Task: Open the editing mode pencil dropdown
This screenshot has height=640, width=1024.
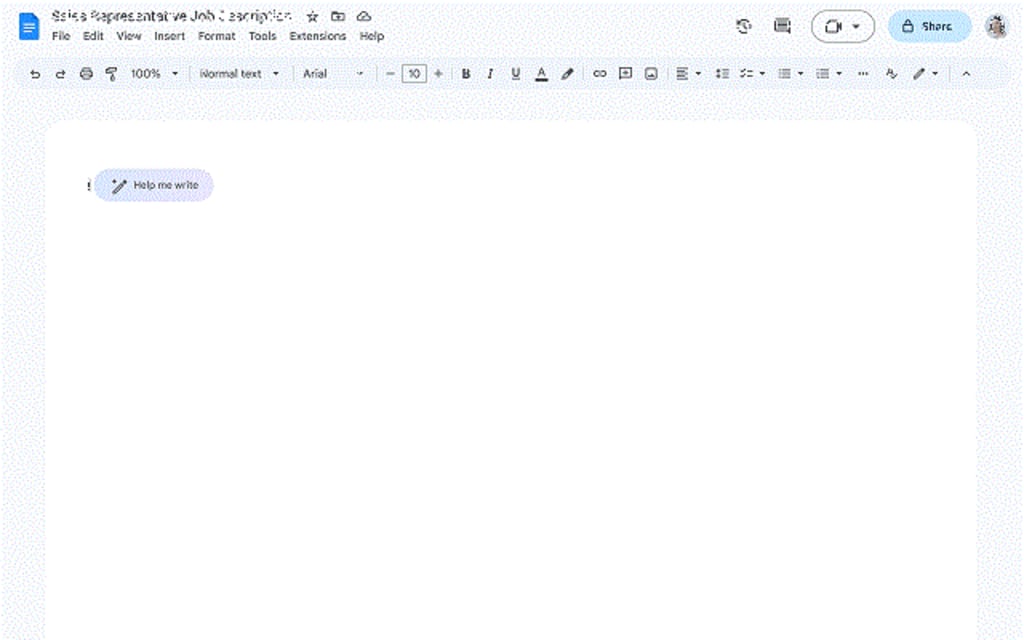Action: click(x=925, y=74)
